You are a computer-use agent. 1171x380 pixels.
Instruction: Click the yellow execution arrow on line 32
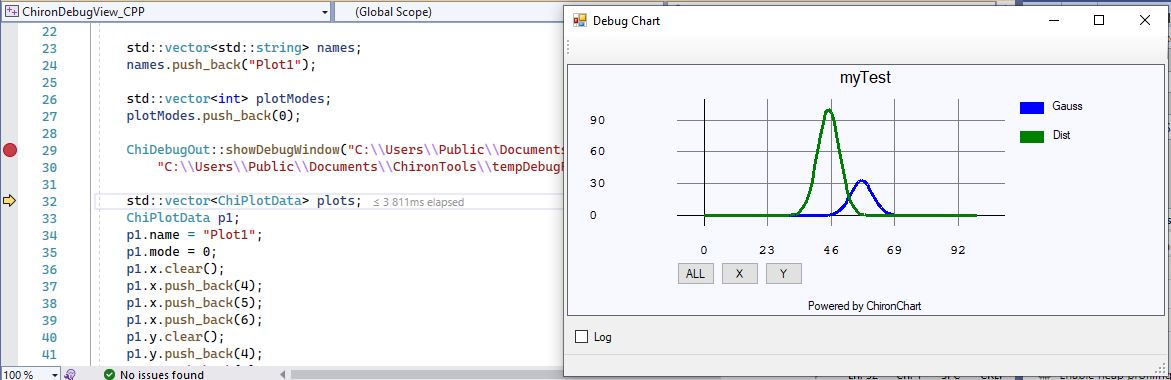coord(10,201)
